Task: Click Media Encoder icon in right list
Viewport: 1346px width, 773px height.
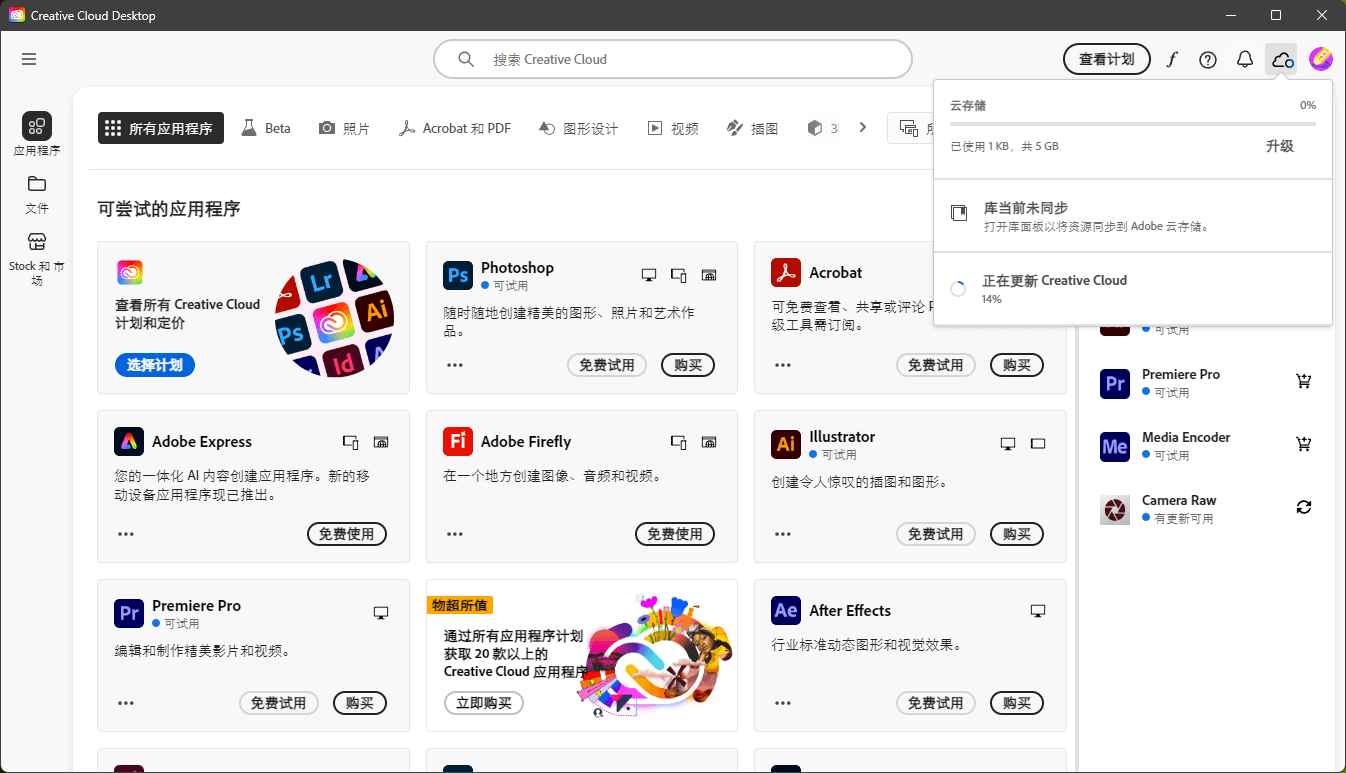Action: pos(1115,446)
